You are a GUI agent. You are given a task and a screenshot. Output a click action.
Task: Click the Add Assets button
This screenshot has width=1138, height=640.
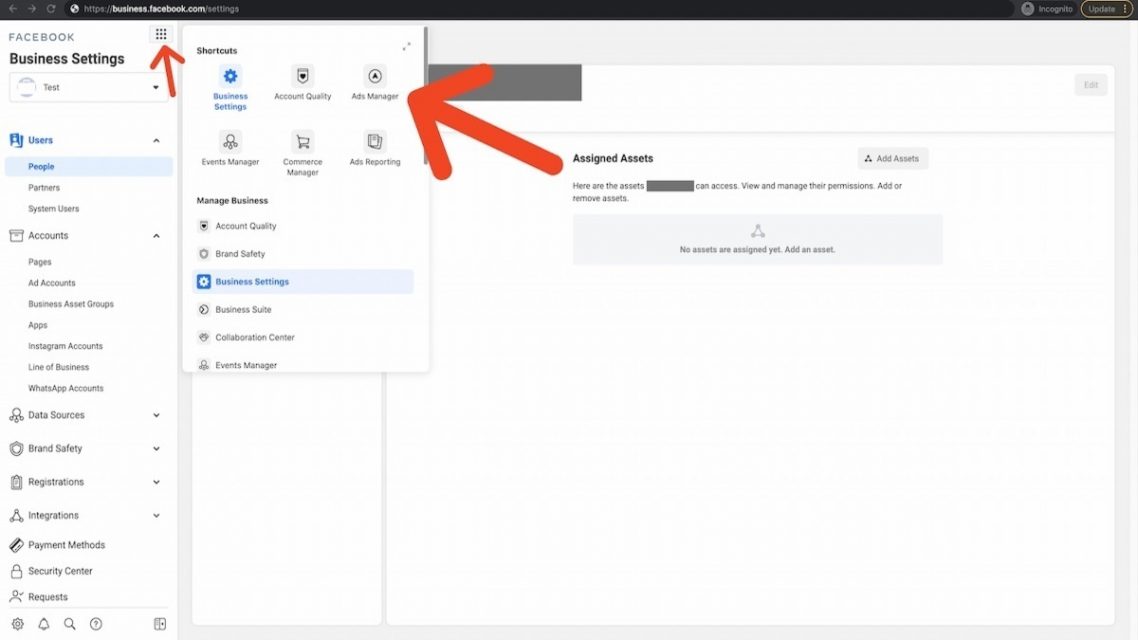(892, 158)
